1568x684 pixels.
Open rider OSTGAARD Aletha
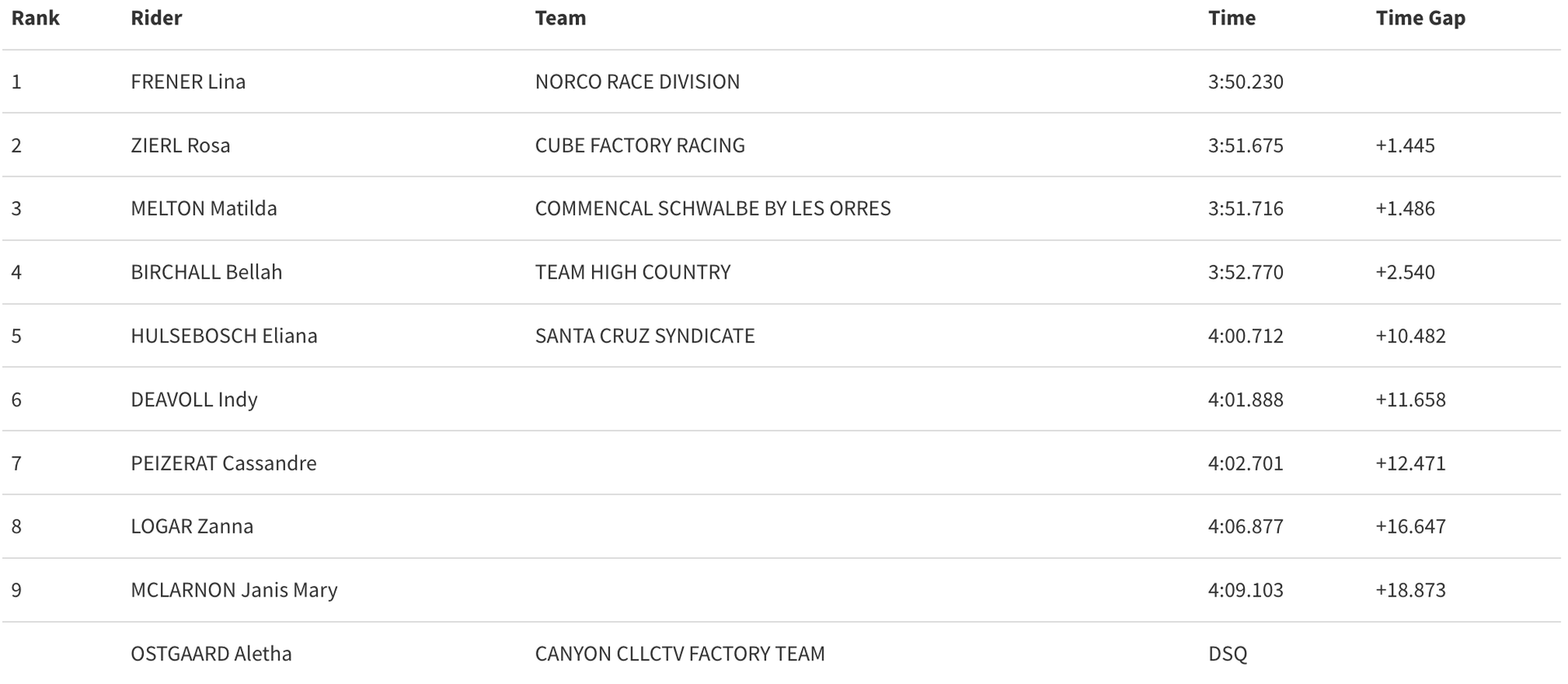pos(211,654)
